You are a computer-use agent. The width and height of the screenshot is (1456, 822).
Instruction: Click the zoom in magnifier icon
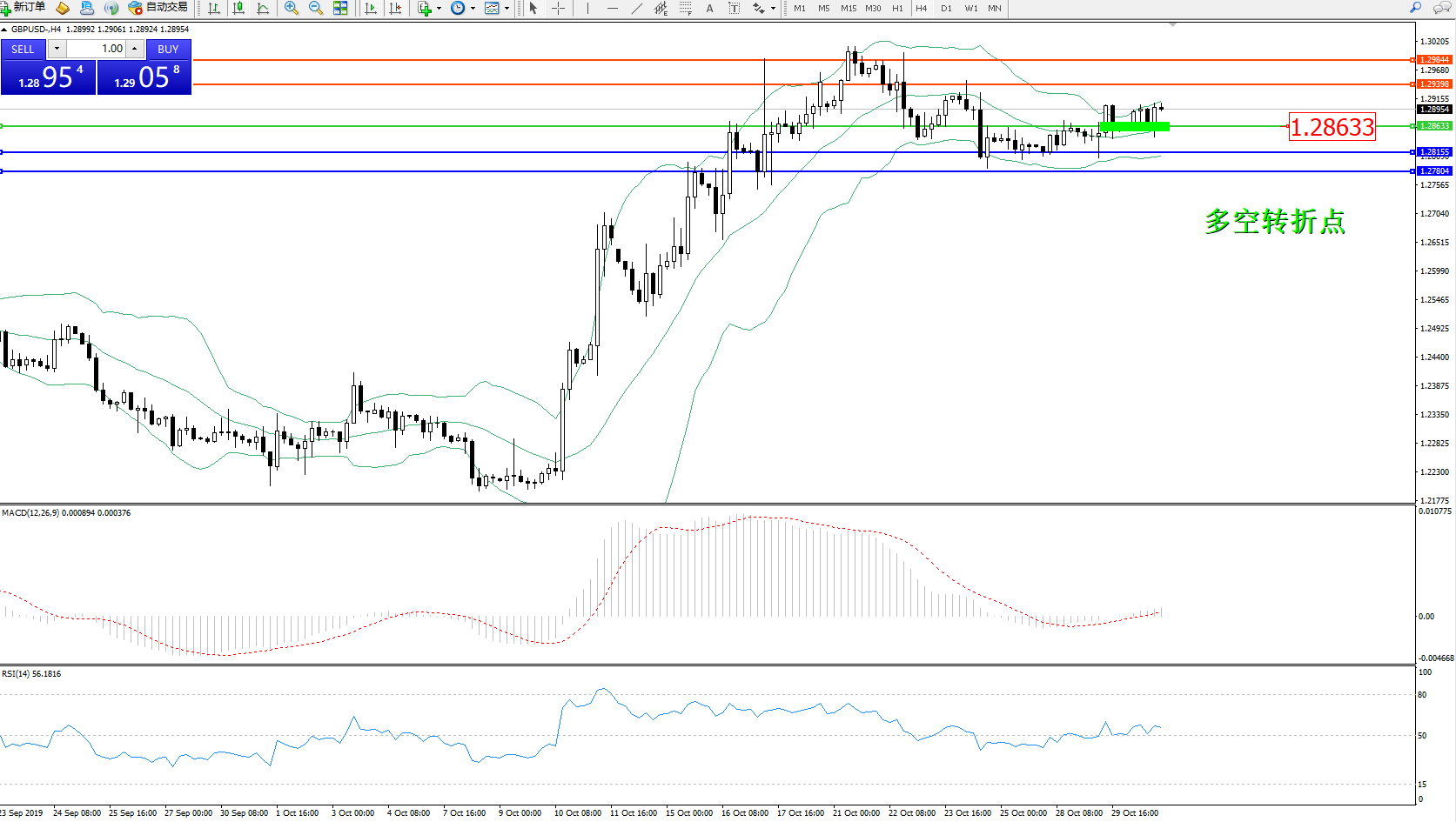click(292, 8)
